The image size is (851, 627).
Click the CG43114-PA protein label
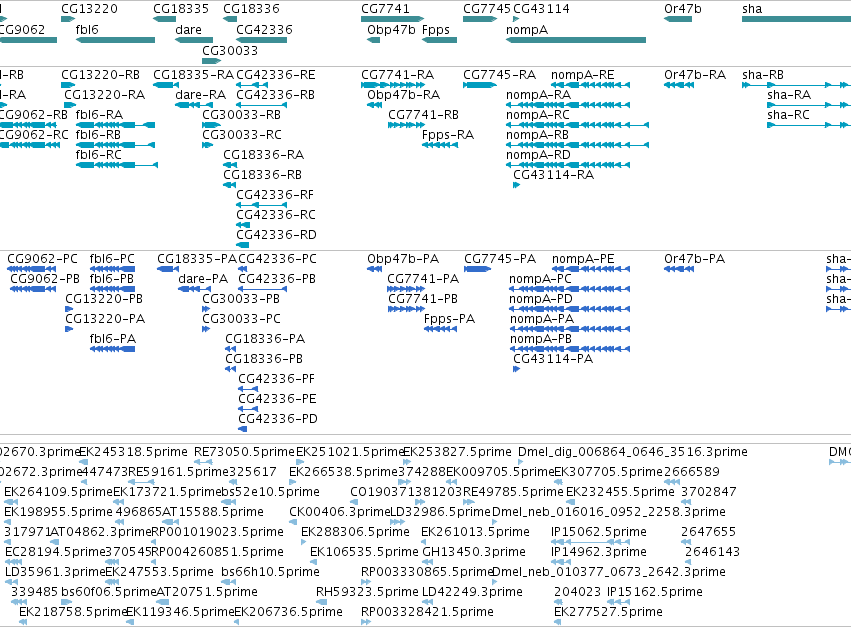553,359
